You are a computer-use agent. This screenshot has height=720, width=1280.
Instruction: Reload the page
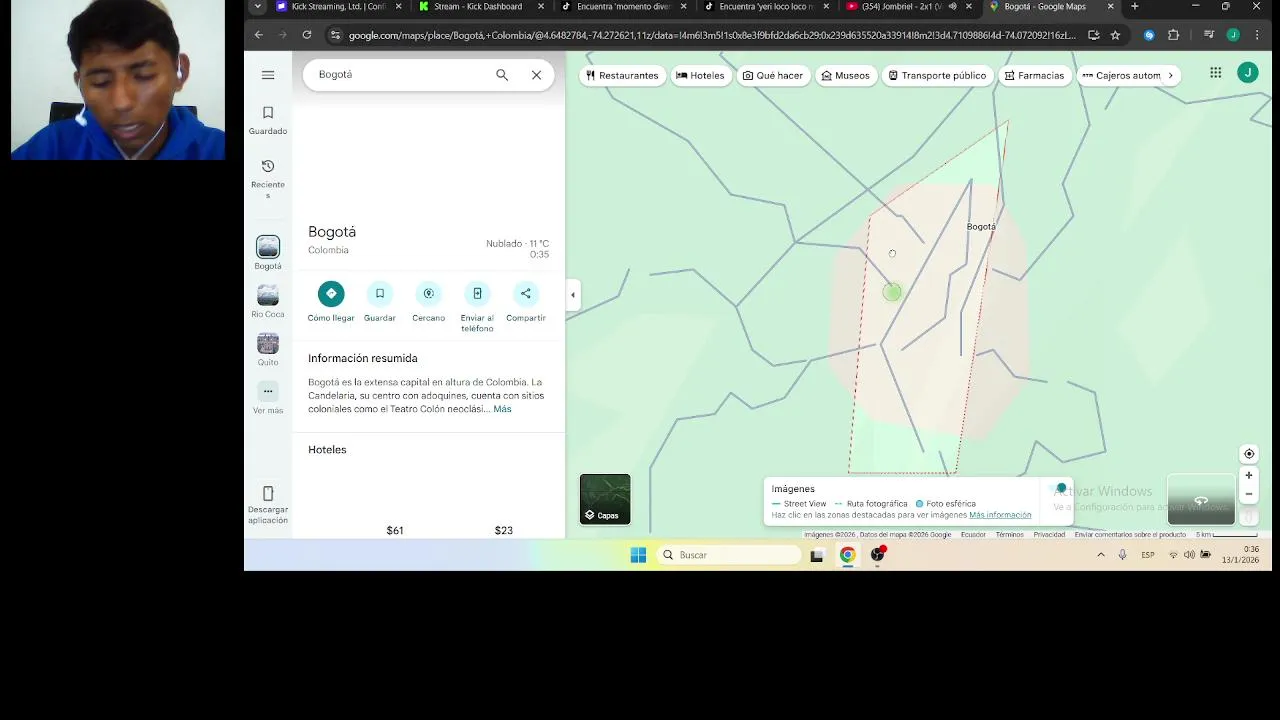307,35
